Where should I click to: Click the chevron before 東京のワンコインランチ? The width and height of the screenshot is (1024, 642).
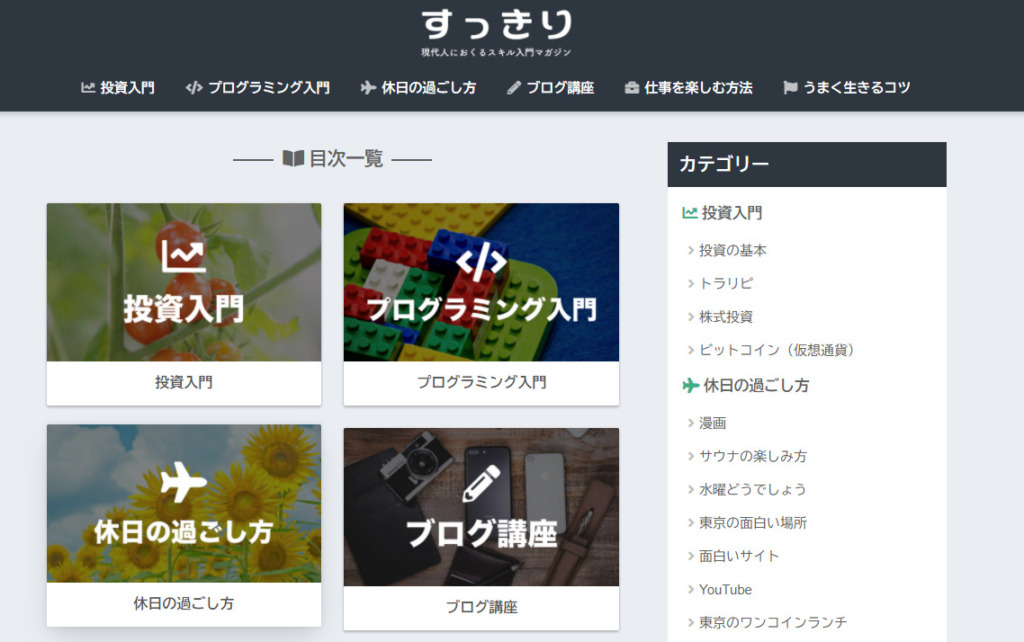tap(690, 622)
